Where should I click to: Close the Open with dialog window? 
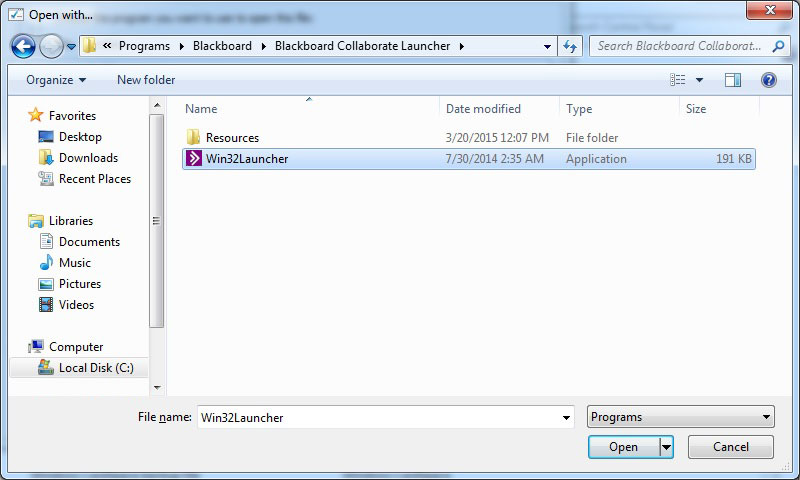pos(770,10)
